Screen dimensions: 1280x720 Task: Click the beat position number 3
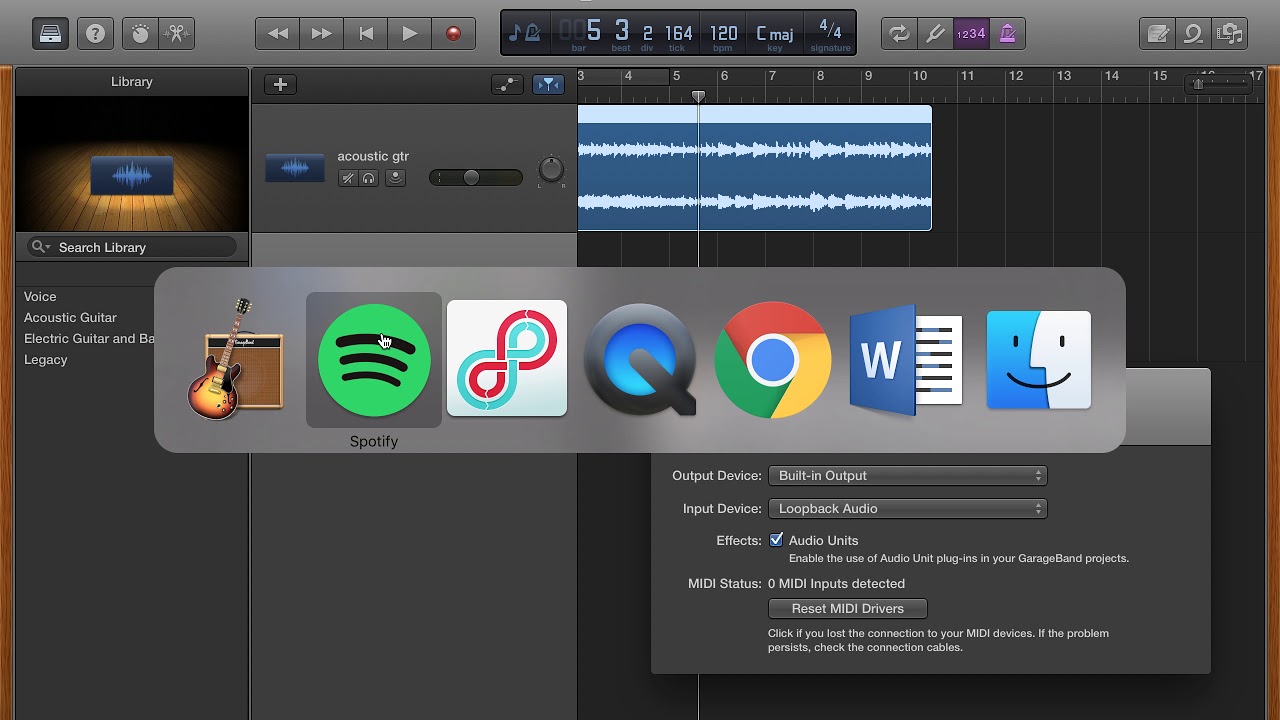[621, 31]
